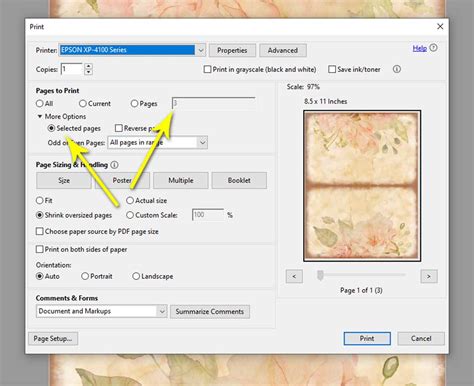Click Summarize Comments button

pos(210,311)
